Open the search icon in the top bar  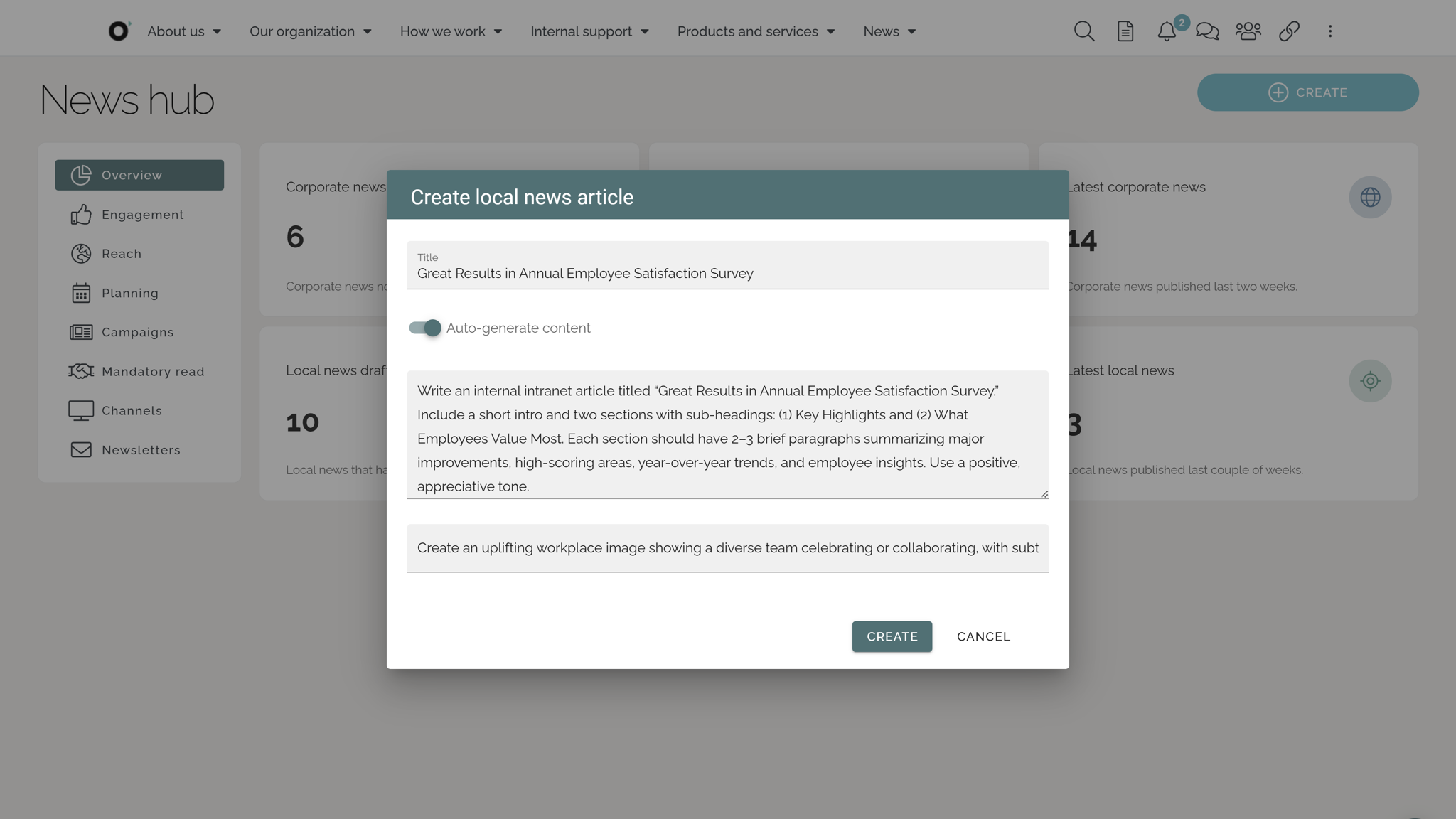click(x=1083, y=31)
